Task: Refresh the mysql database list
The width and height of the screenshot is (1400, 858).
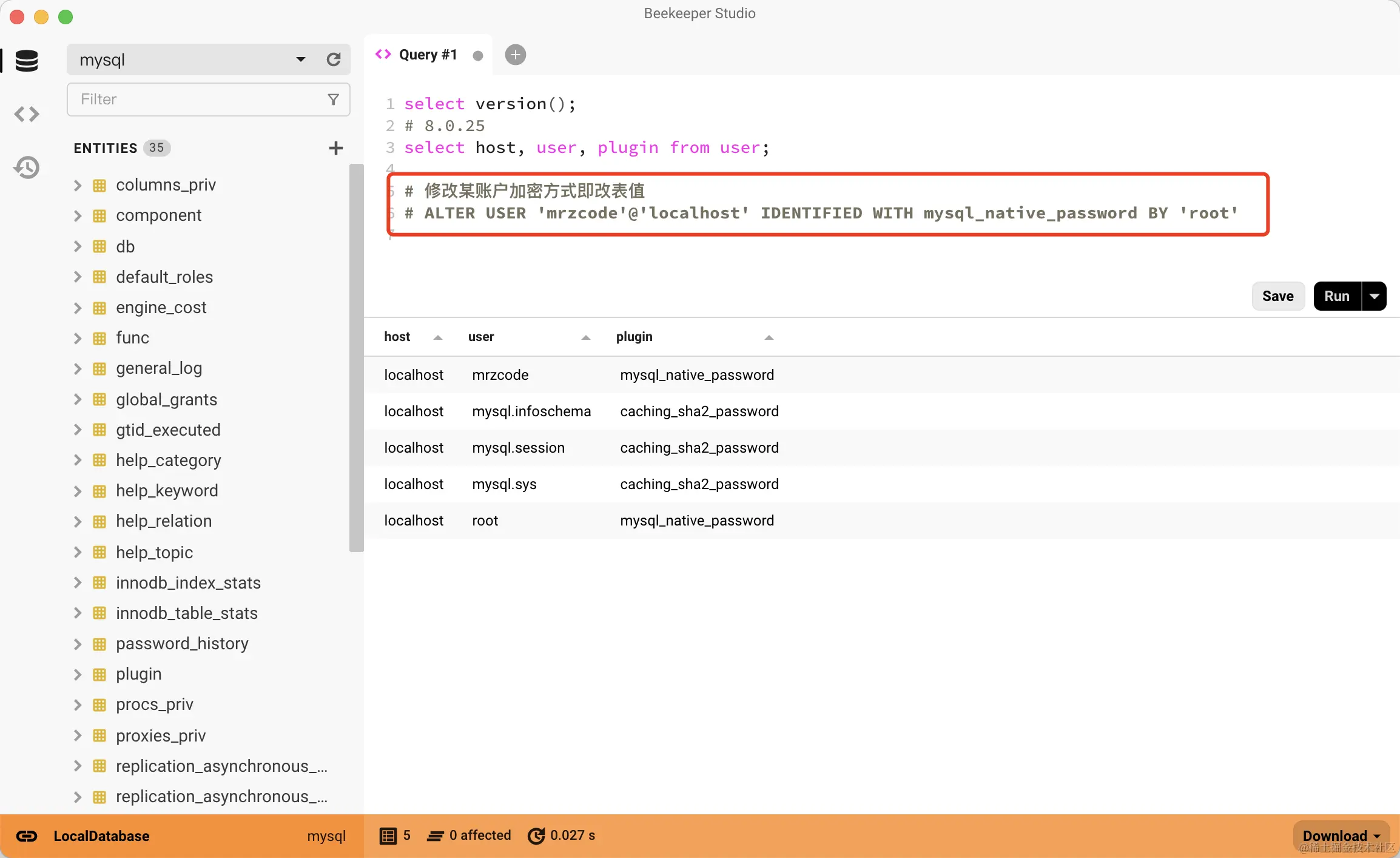Action: [x=334, y=59]
